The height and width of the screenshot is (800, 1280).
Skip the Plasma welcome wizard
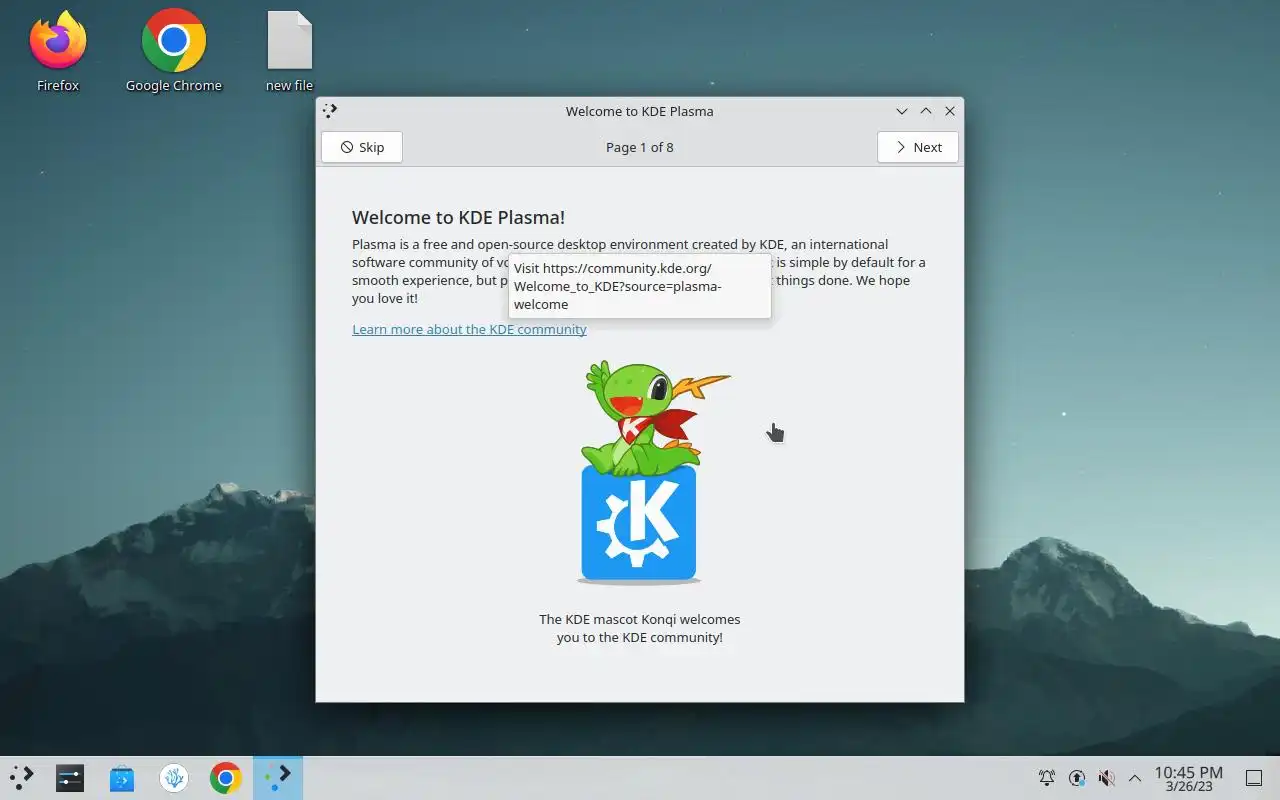tap(362, 147)
